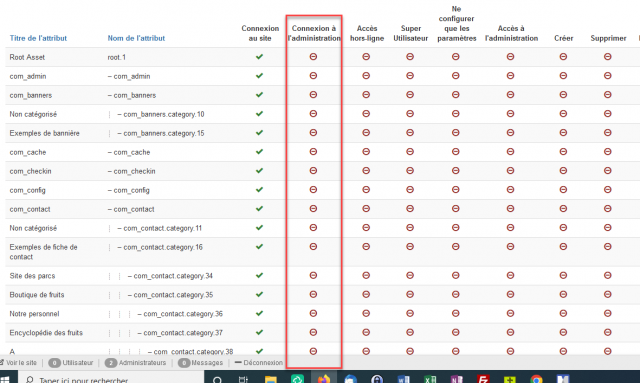Click com_admin row green check icon
The image size is (640, 383).
point(259,76)
